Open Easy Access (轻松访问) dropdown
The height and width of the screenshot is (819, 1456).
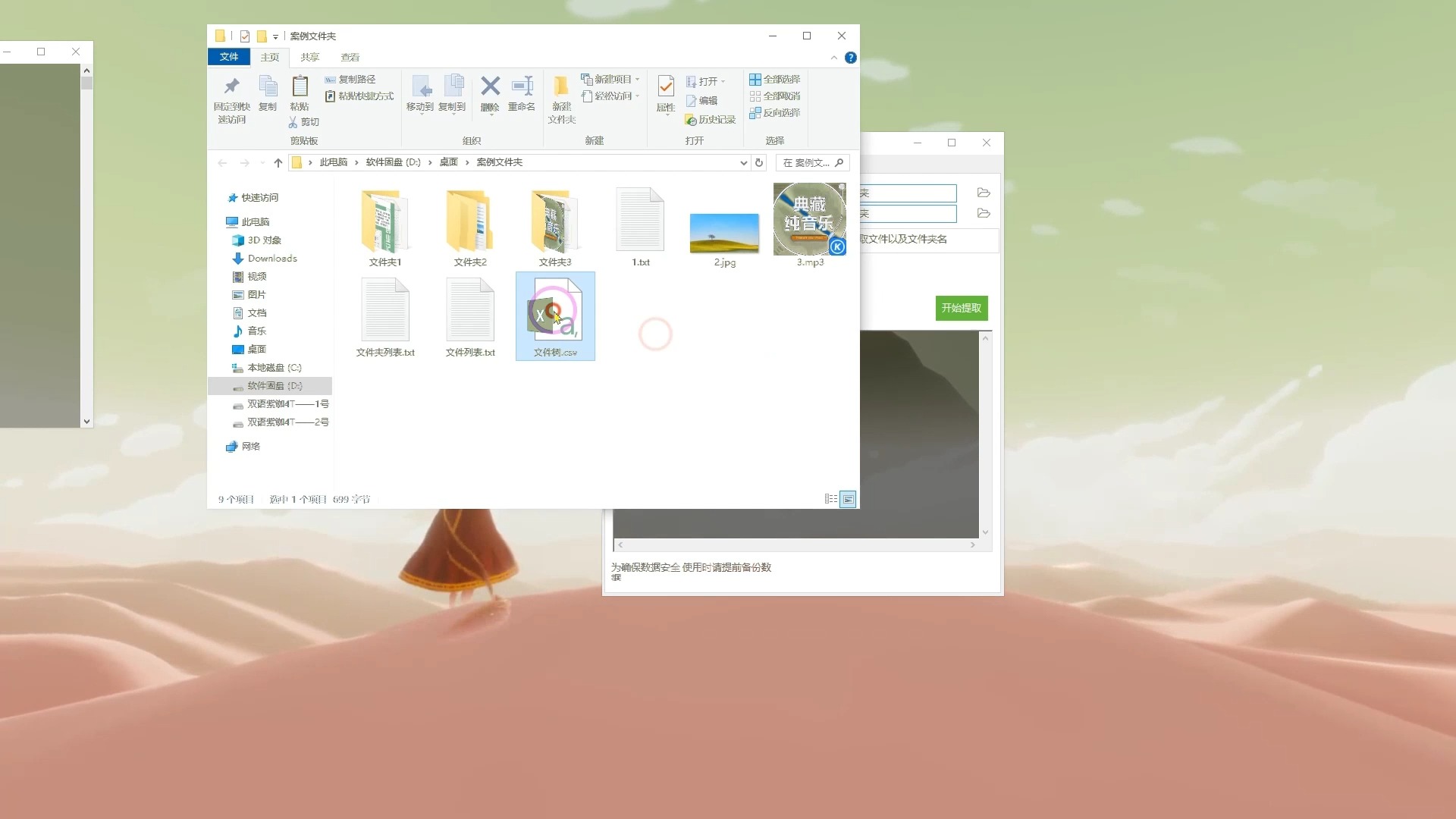point(611,96)
